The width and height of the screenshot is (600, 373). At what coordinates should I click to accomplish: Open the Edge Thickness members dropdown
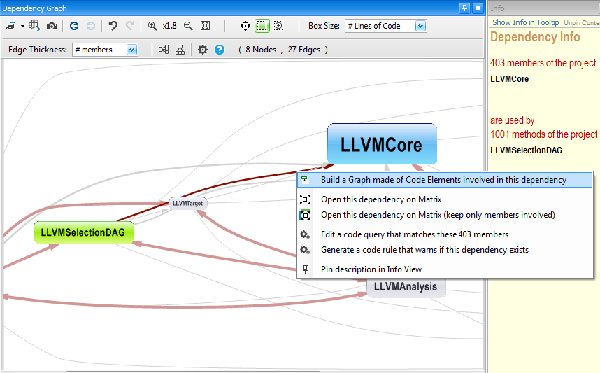pyautogui.click(x=105, y=50)
